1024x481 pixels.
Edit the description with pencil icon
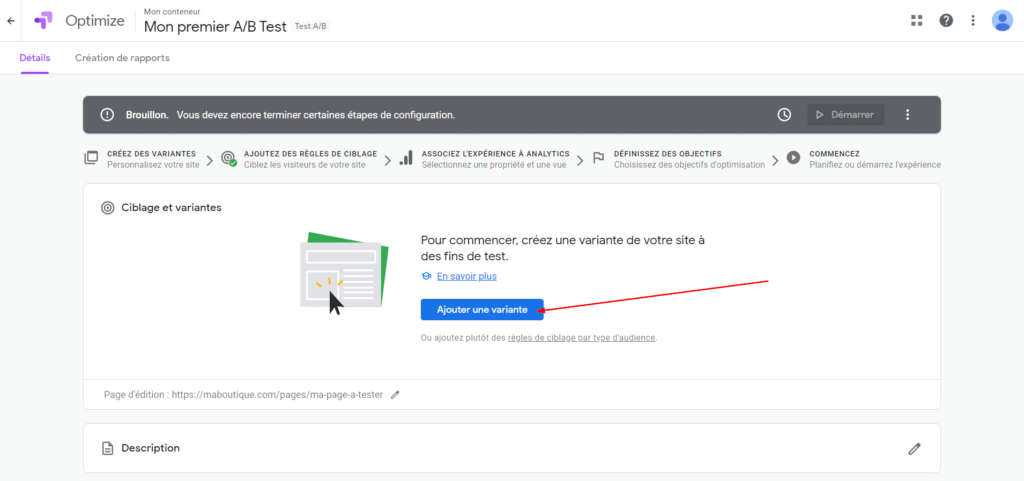914,449
